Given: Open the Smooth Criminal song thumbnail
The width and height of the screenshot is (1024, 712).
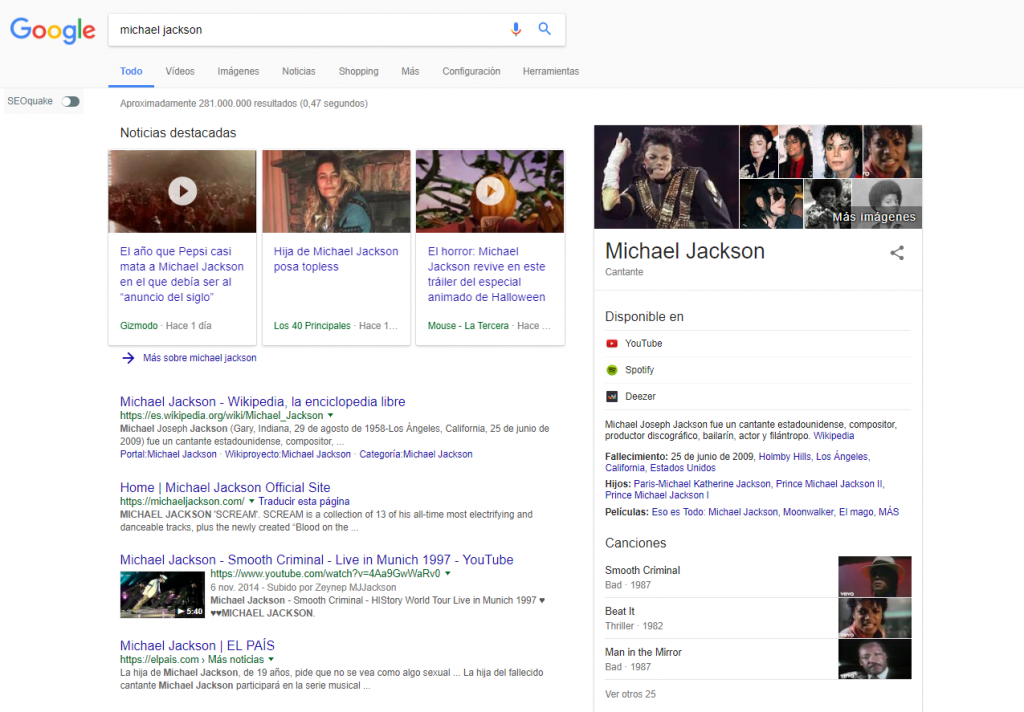Looking at the screenshot, I should click(874, 577).
